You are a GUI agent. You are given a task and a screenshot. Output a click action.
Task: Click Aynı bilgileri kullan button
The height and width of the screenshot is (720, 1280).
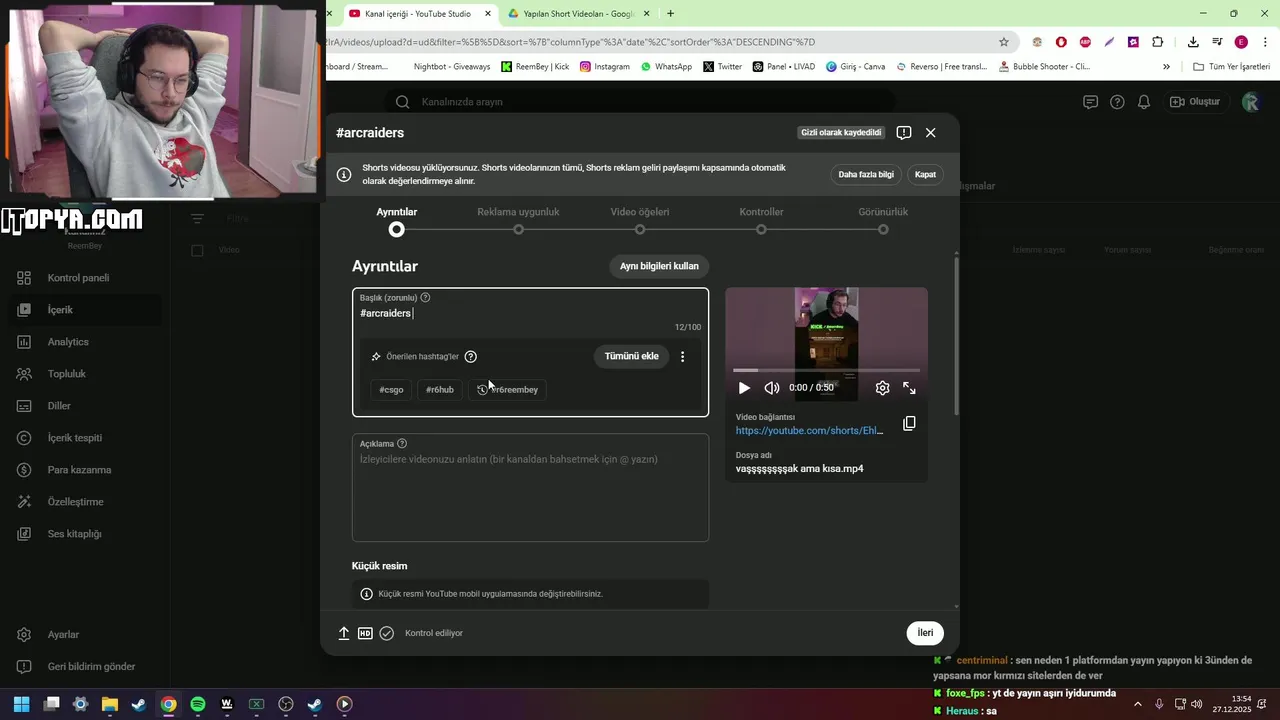pyautogui.click(x=659, y=266)
